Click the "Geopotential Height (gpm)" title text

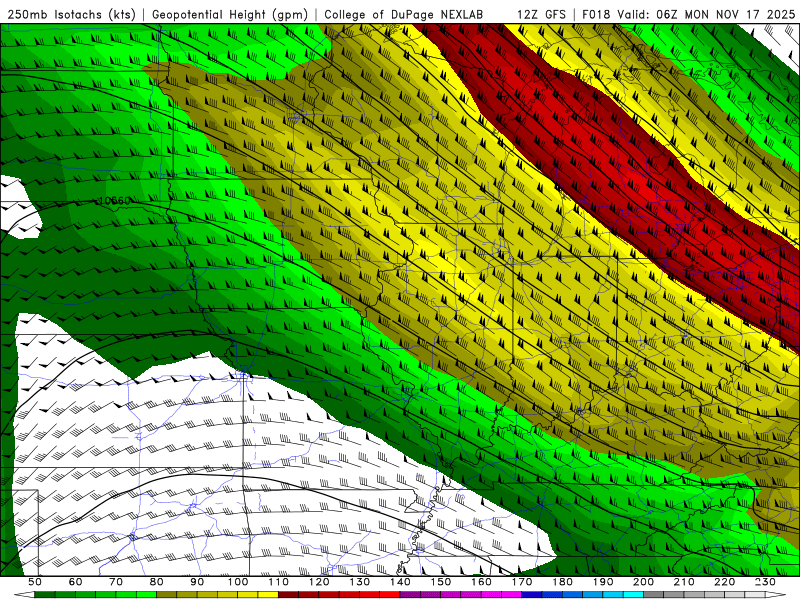(x=230, y=15)
